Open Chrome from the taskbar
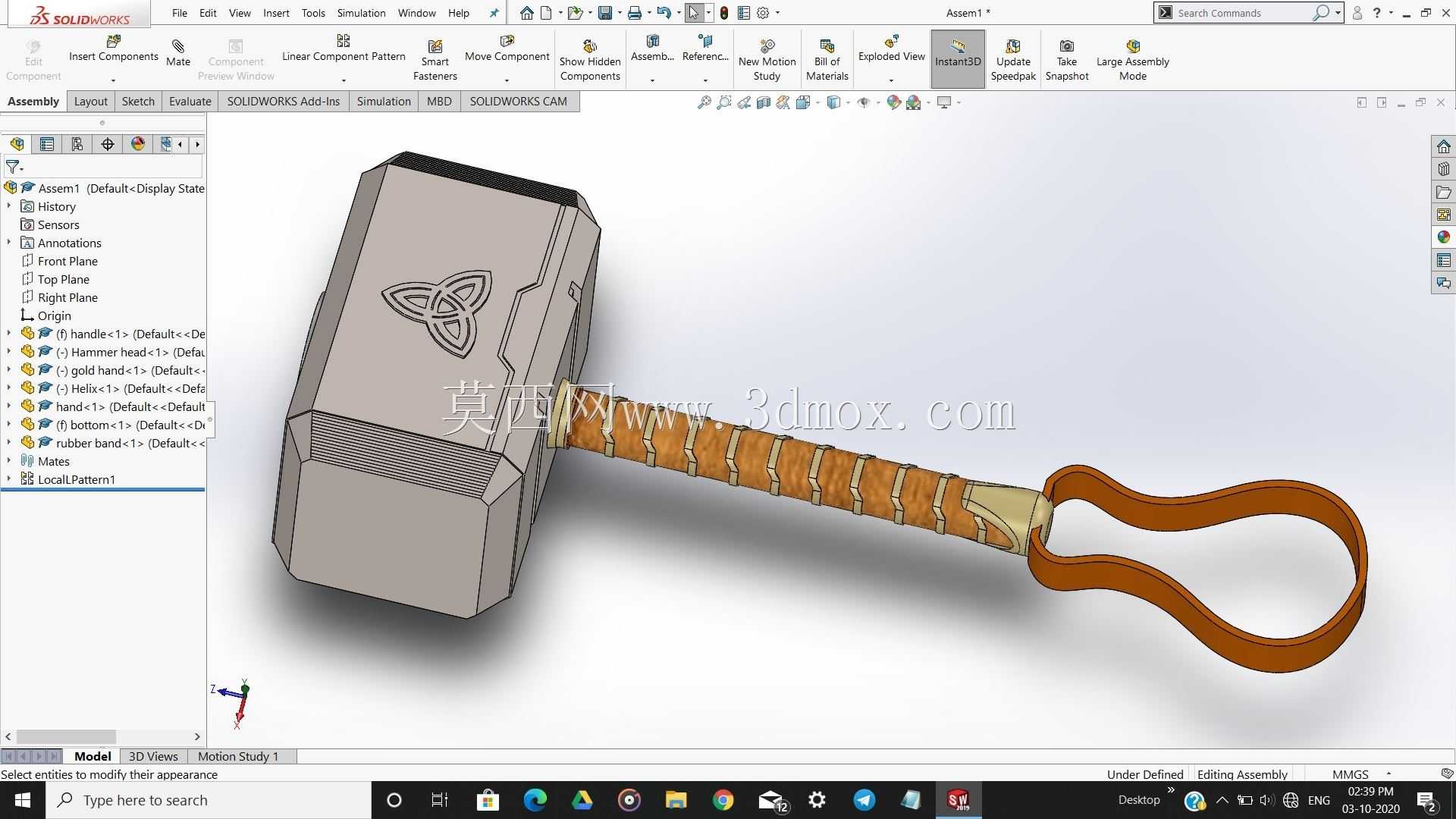 coord(723,800)
